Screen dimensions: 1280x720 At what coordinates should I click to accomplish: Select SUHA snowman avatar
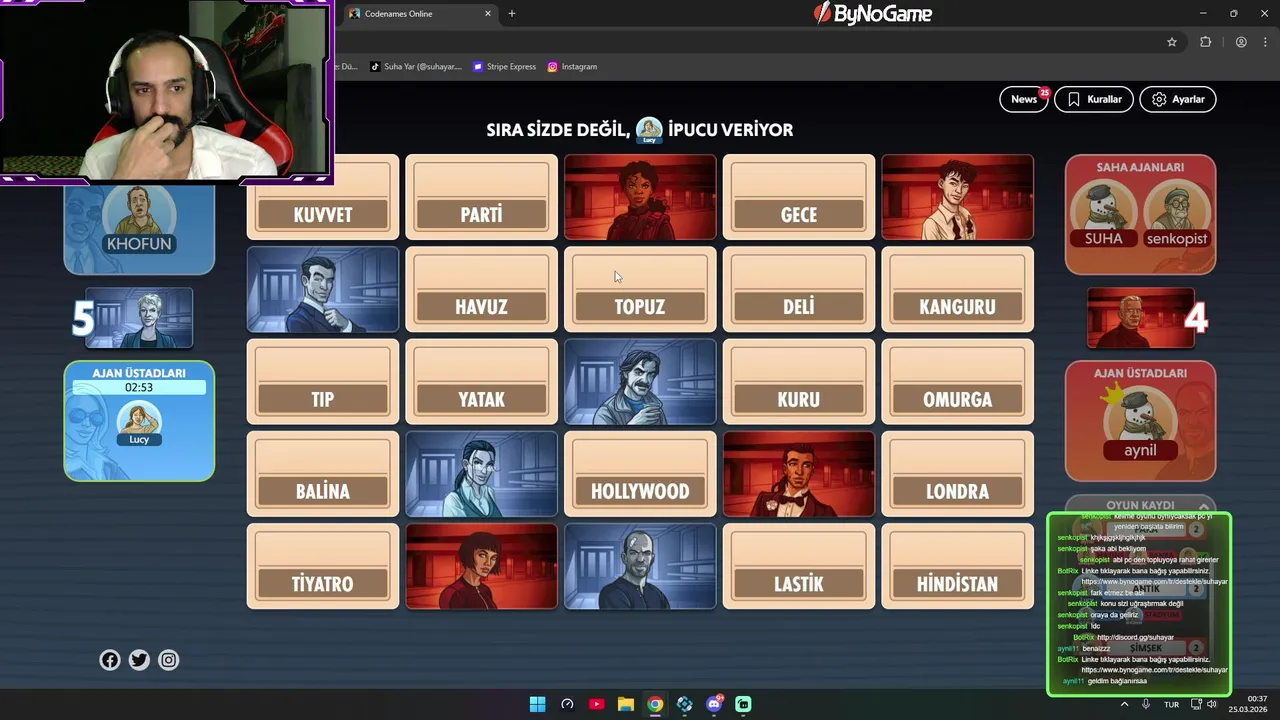point(1104,210)
